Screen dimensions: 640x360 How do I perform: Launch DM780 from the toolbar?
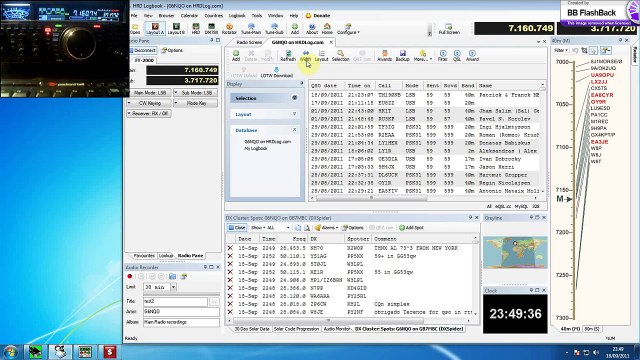click(211, 29)
